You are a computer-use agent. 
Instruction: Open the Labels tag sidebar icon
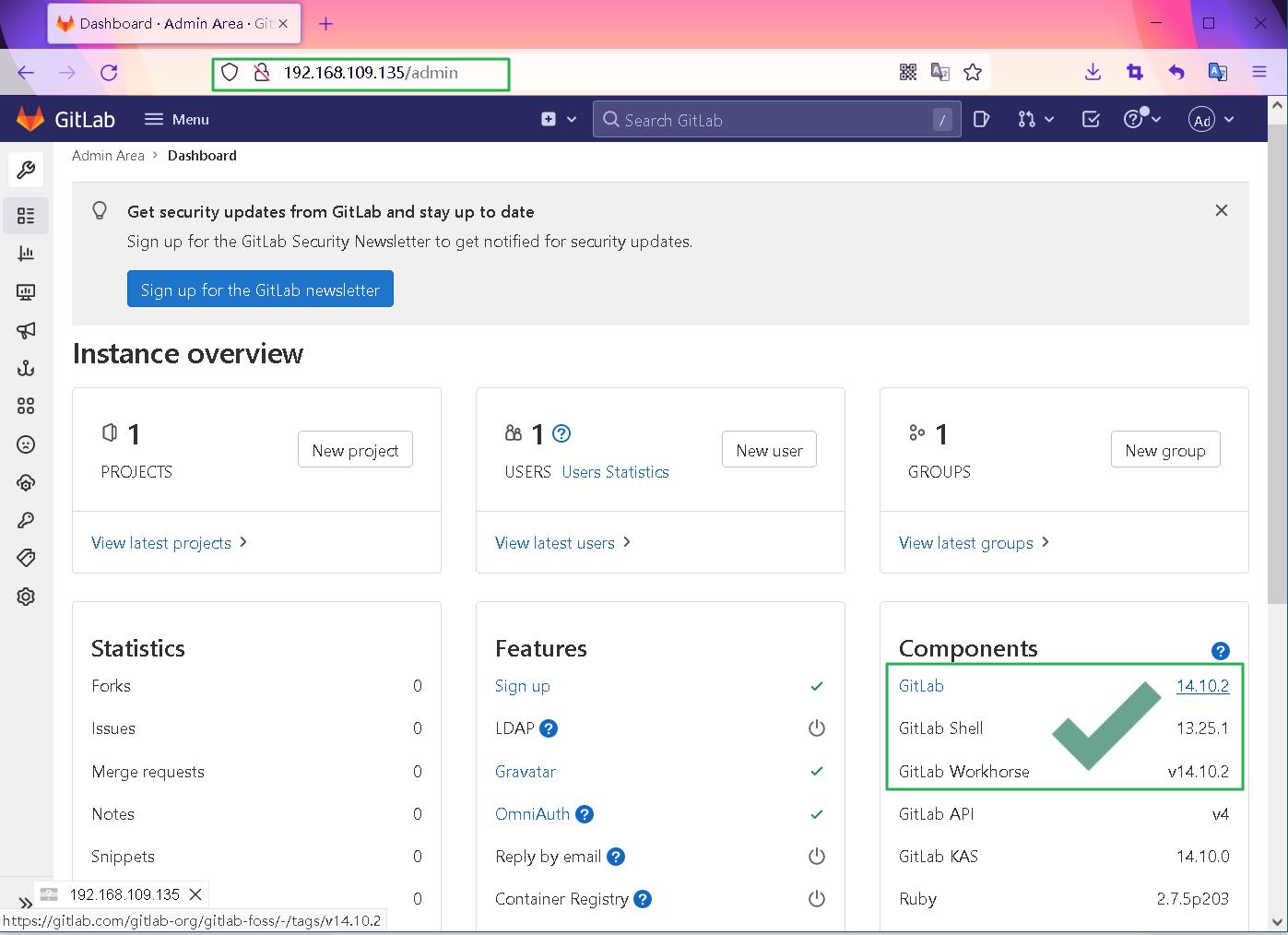(x=26, y=558)
